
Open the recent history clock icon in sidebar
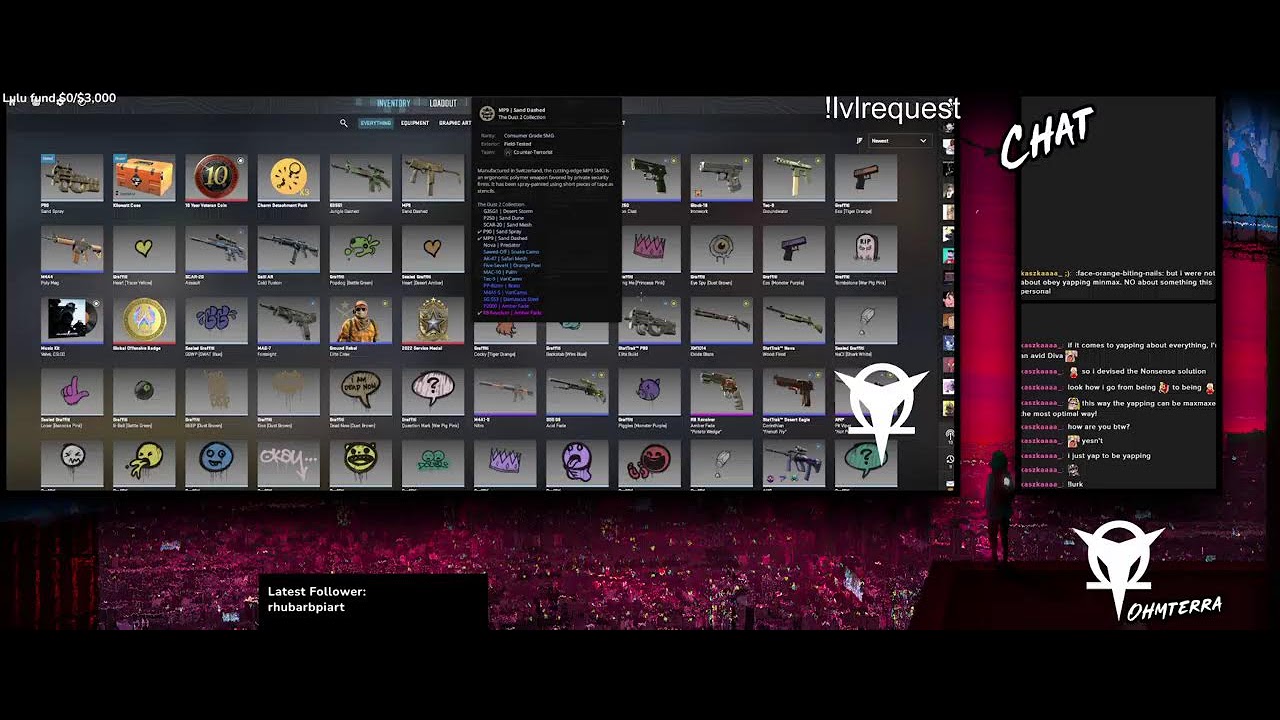[949, 460]
